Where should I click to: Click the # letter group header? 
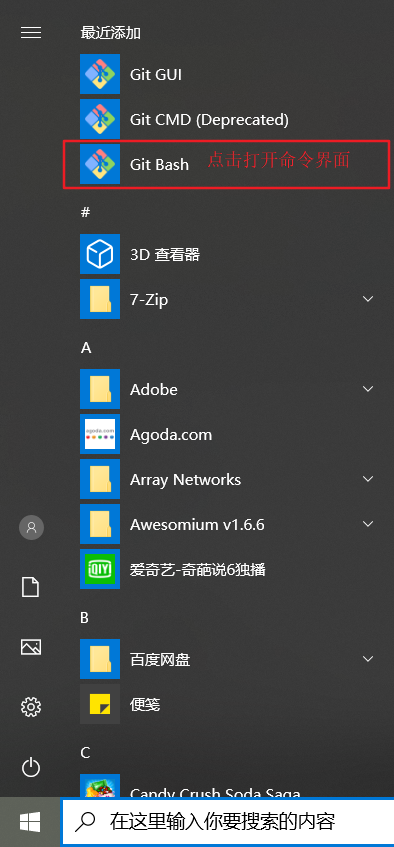coord(85,212)
